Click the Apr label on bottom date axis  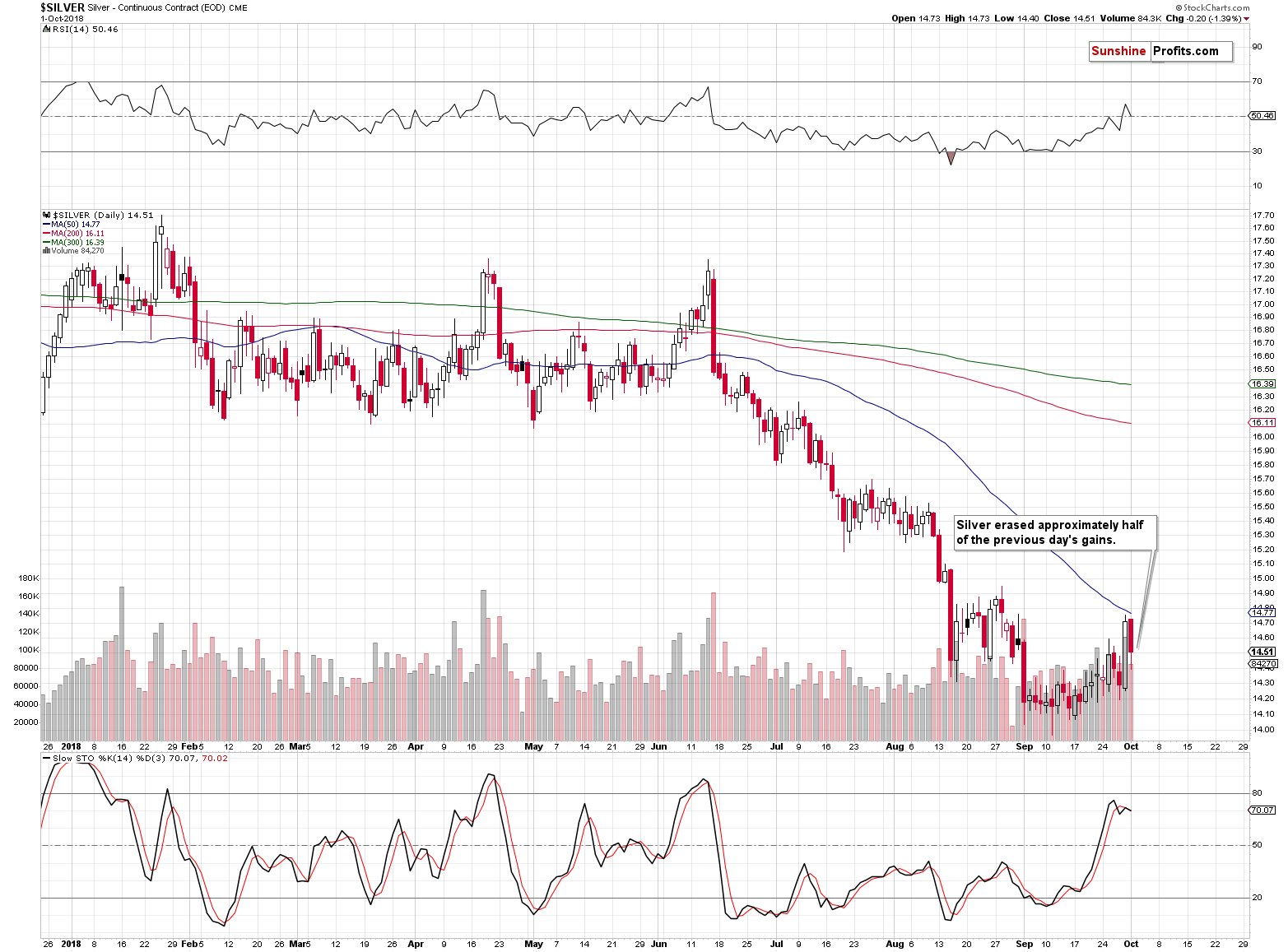click(416, 944)
